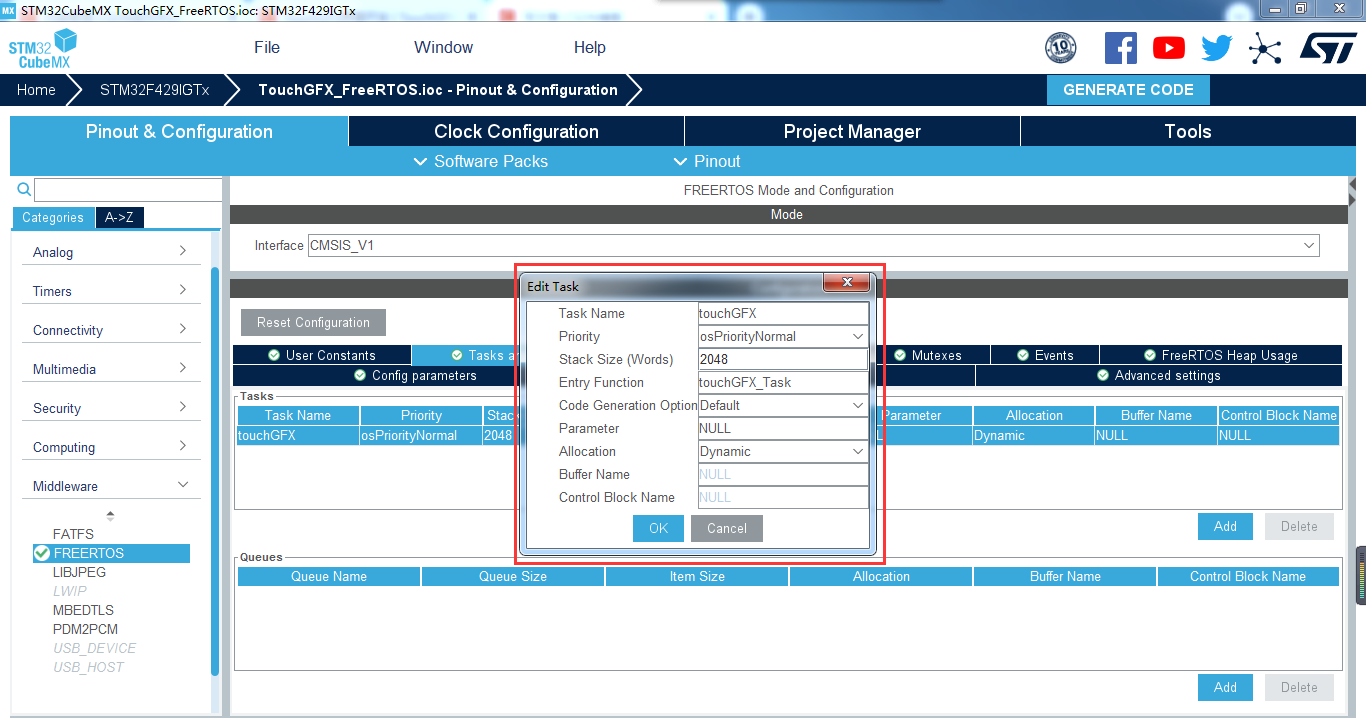Open the Mutexes tab
This screenshot has width=1366, height=722.
[x=928, y=355]
